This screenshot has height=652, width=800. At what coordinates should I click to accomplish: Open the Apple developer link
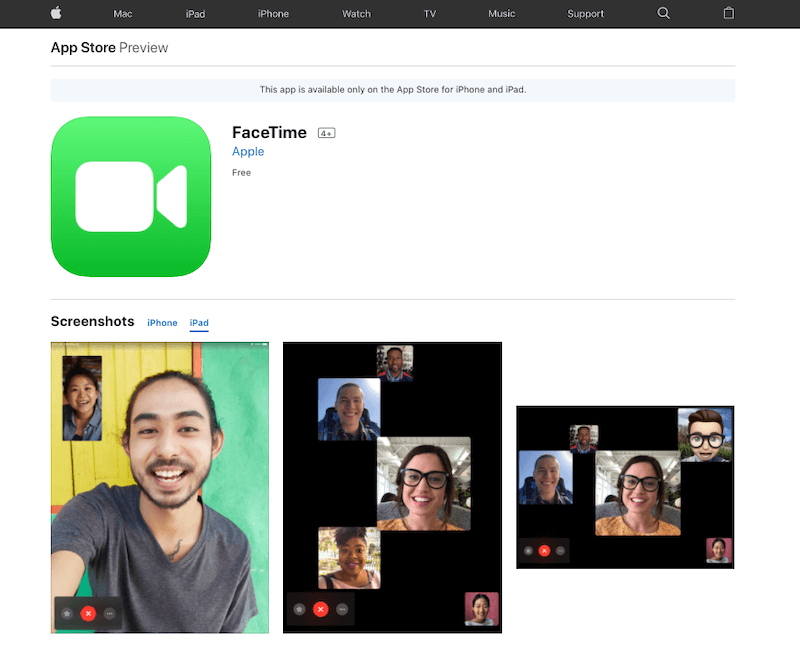pyautogui.click(x=248, y=152)
